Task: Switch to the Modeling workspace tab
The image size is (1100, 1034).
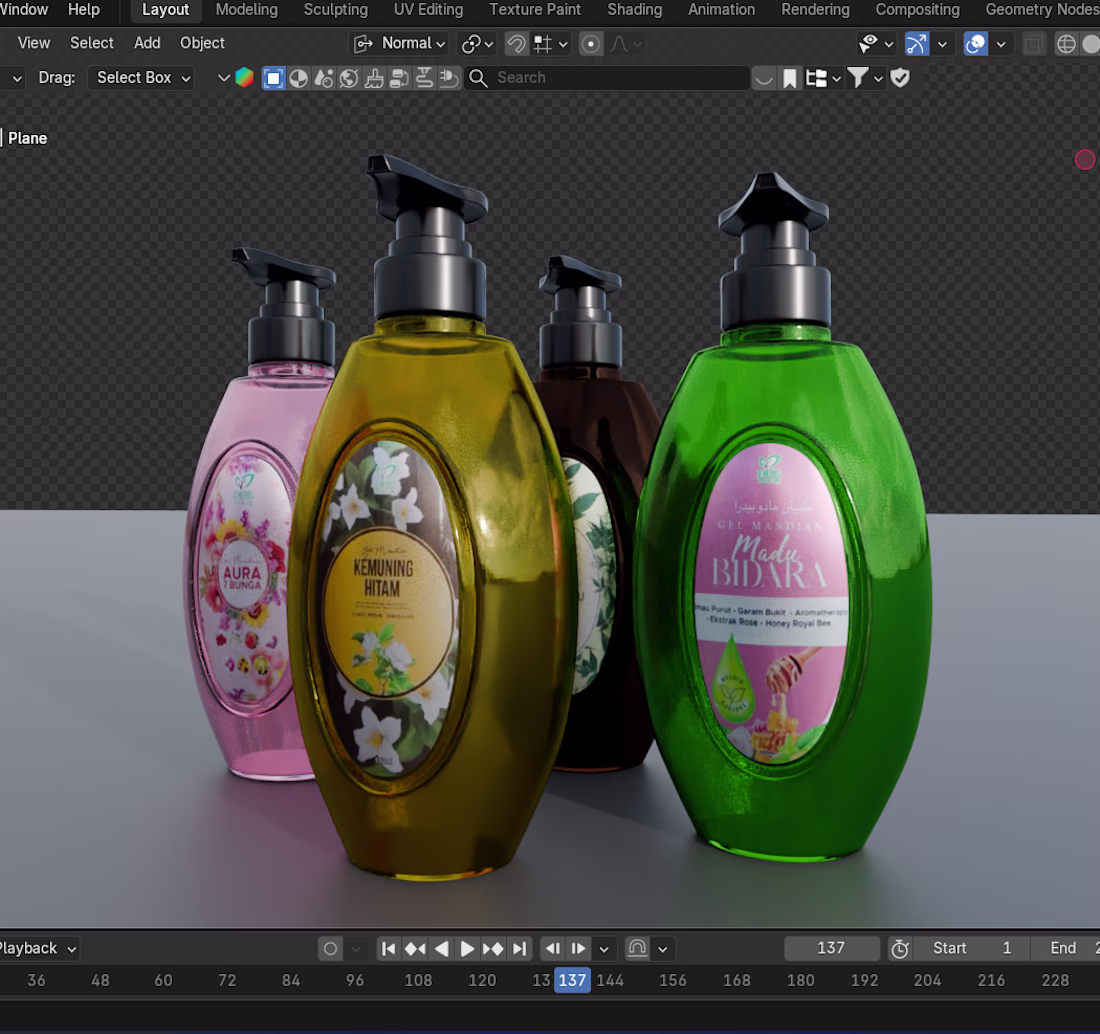Action: point(247,10)
